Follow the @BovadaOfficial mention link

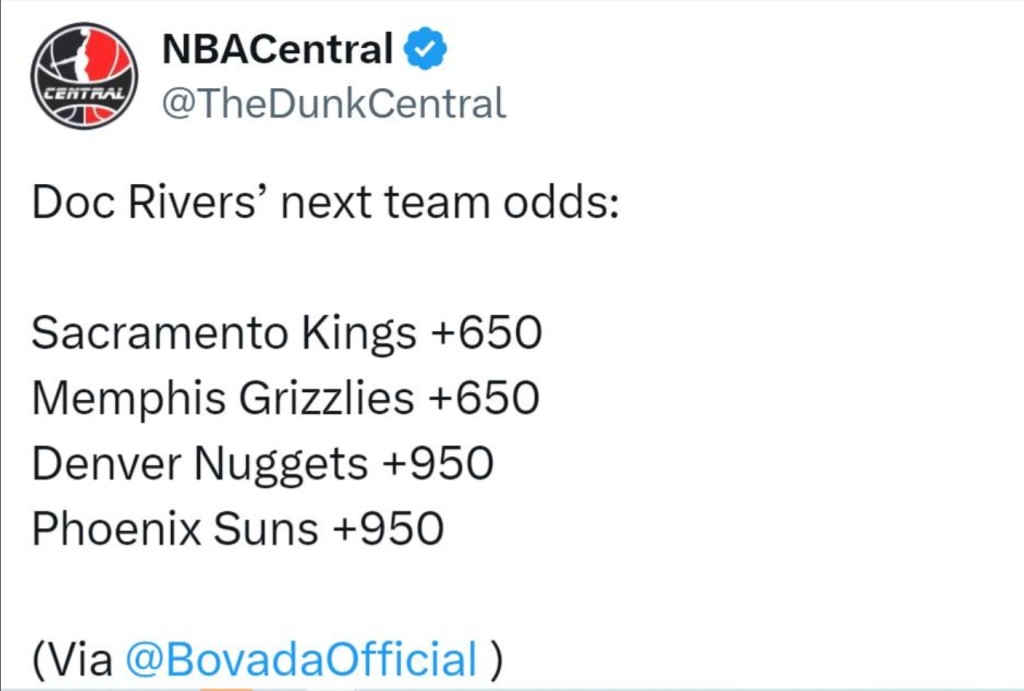301,659
